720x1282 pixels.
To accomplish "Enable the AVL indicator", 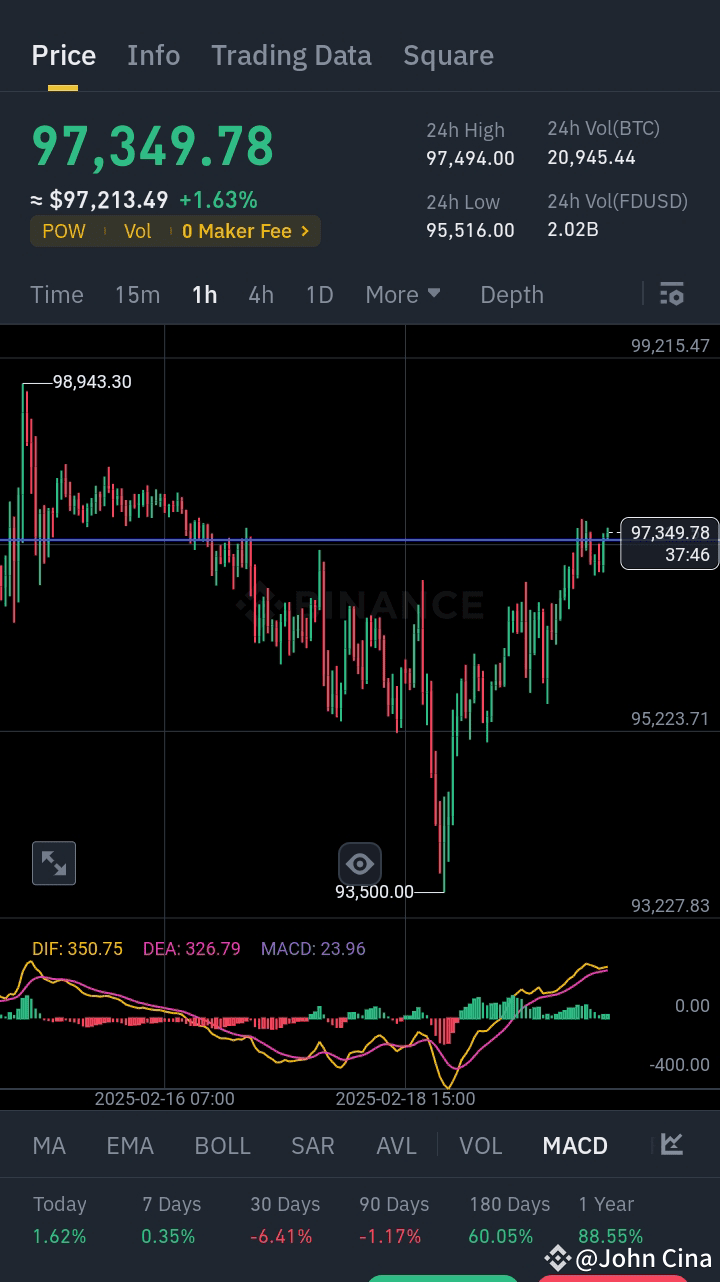I will coord(396,1146).
